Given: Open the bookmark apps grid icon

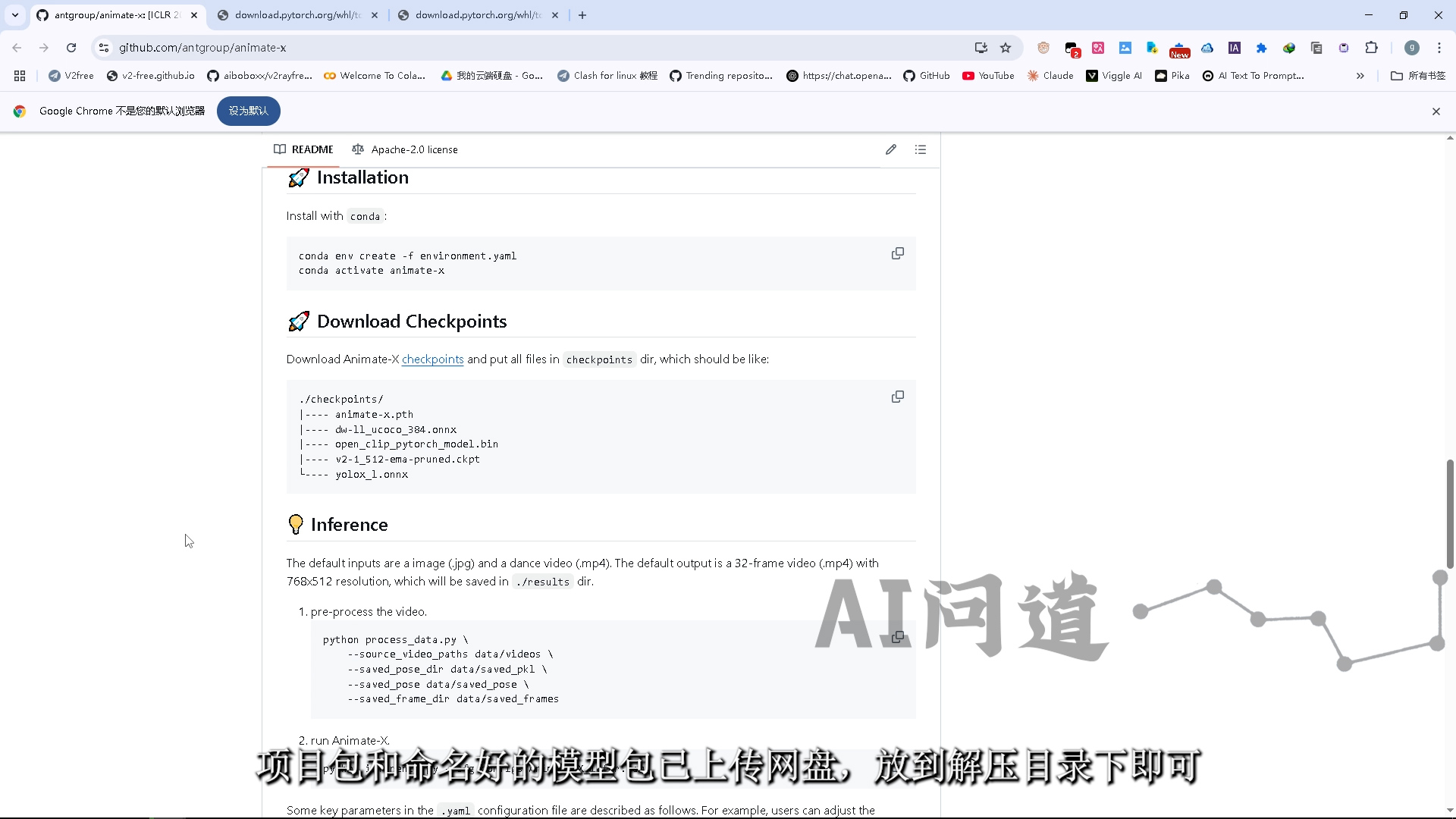Looking at the screenshot, I should pyautogui.click(x=20, y=76).
